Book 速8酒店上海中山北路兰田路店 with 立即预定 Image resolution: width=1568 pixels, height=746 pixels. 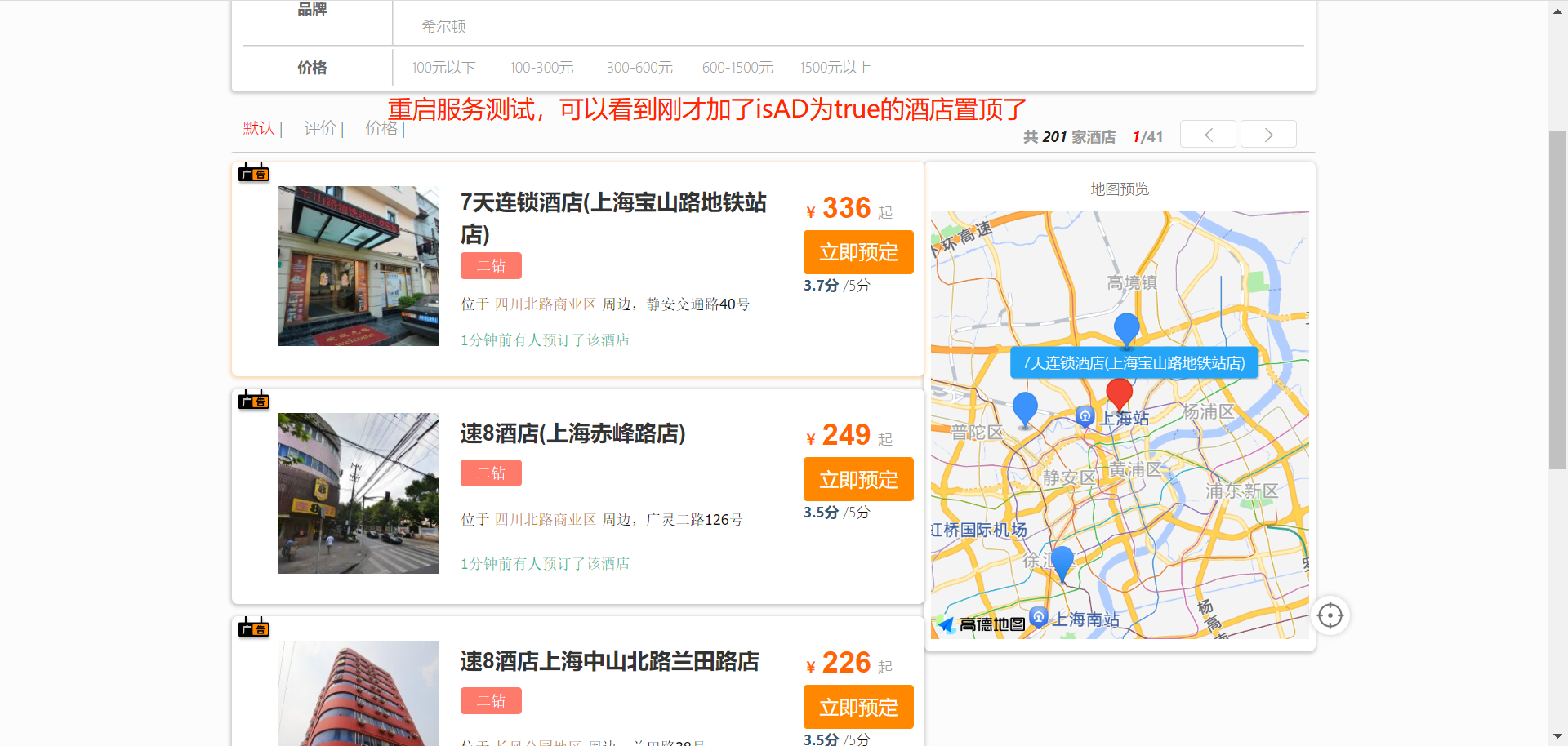tap(858, 707)
